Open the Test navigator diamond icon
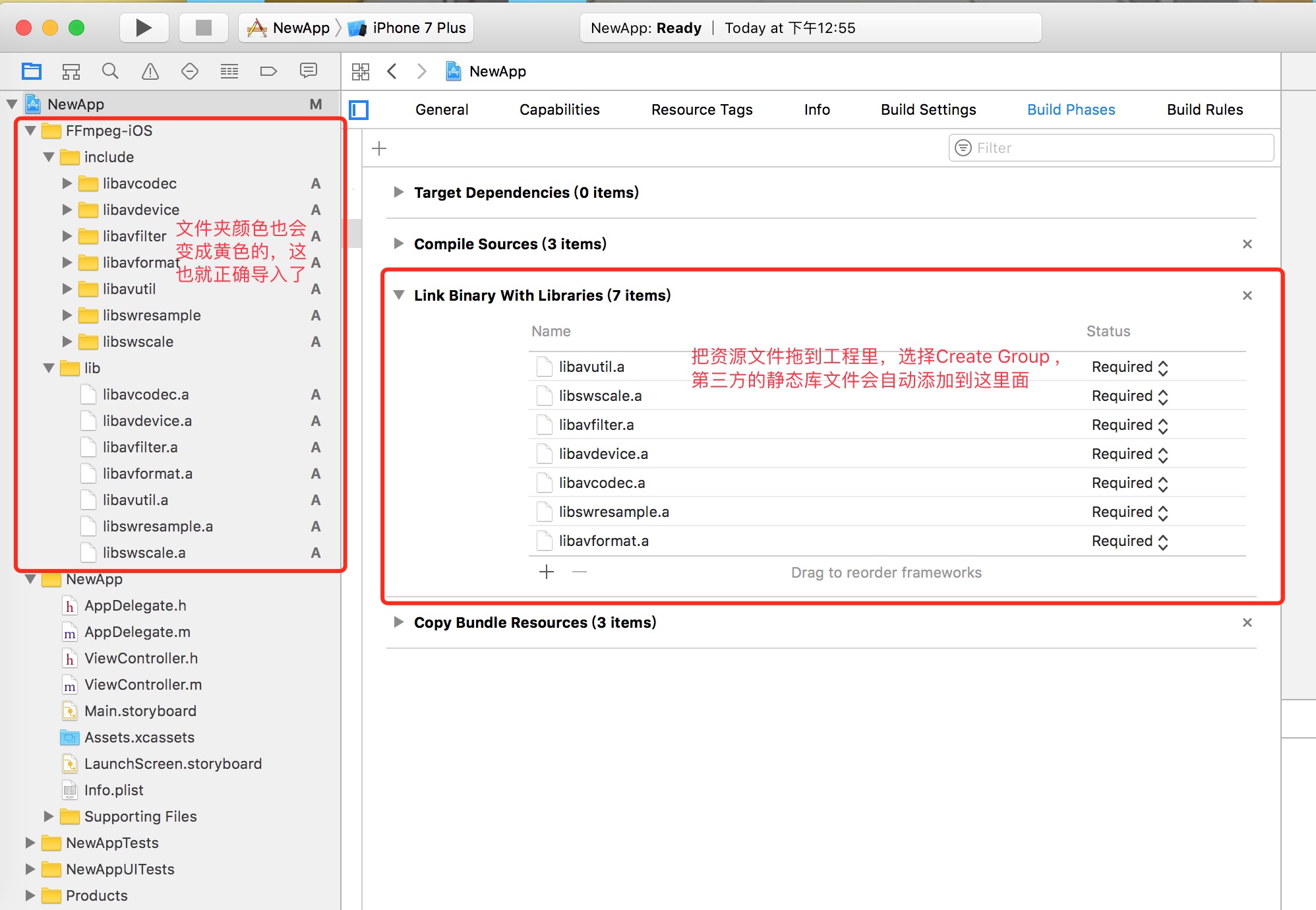Viewport: 1316px width, 910px height. [189, 71]
